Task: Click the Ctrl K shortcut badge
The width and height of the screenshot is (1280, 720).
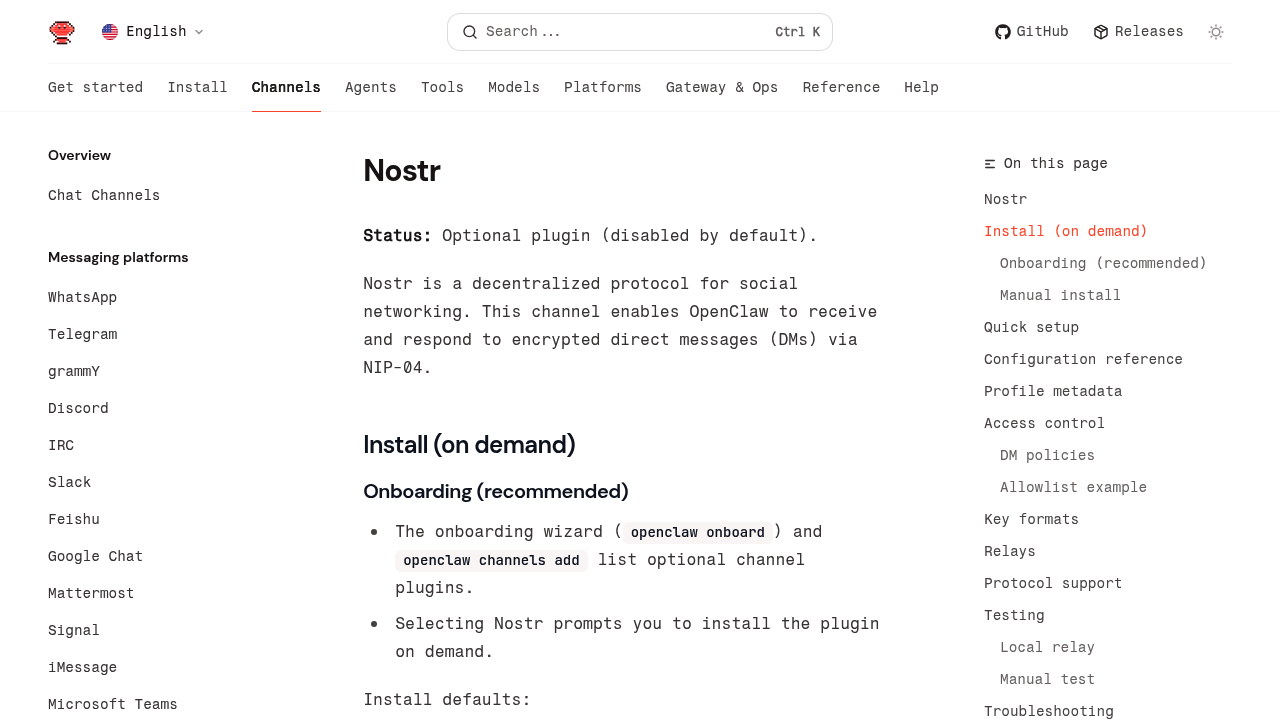Action: (x=797, y=32)
